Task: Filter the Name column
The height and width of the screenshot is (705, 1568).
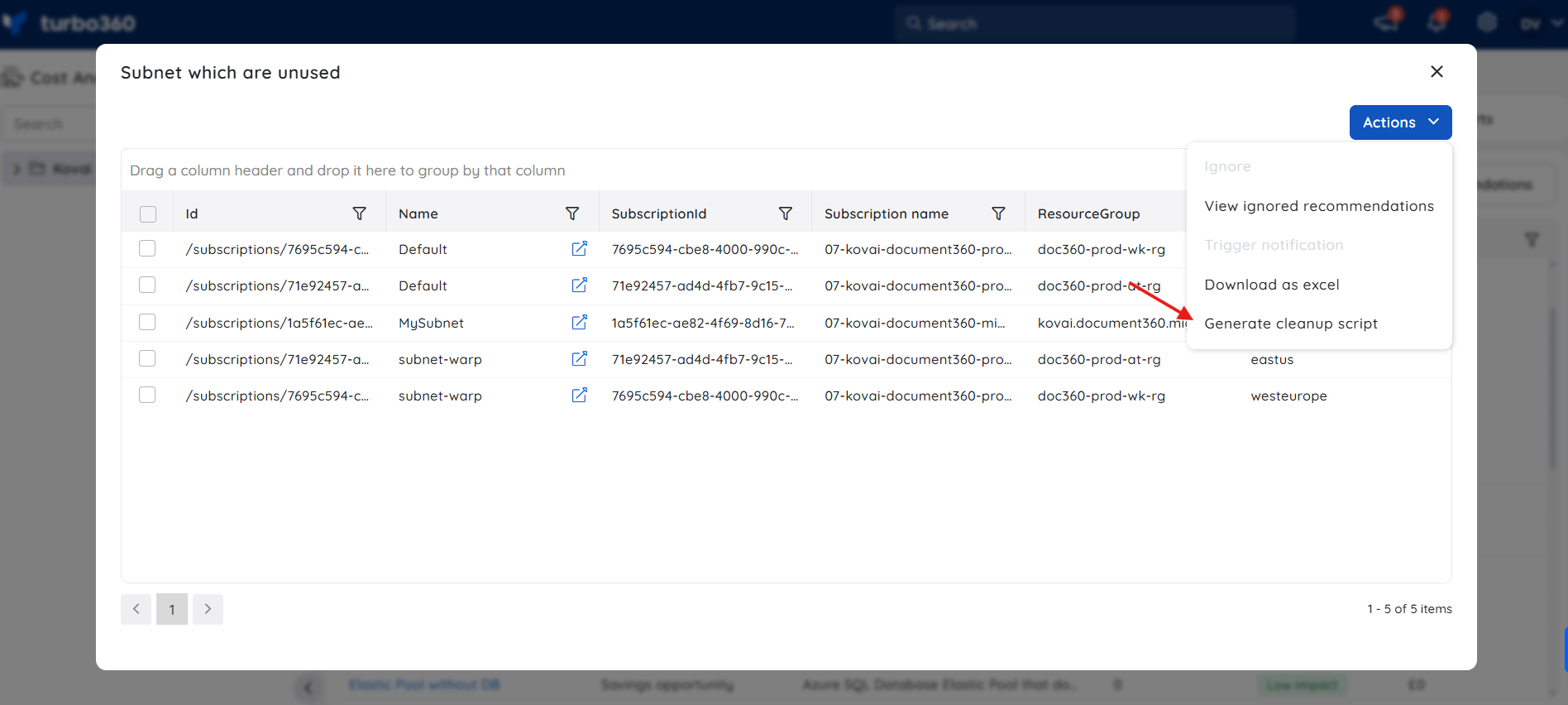Action: point(572,213)
